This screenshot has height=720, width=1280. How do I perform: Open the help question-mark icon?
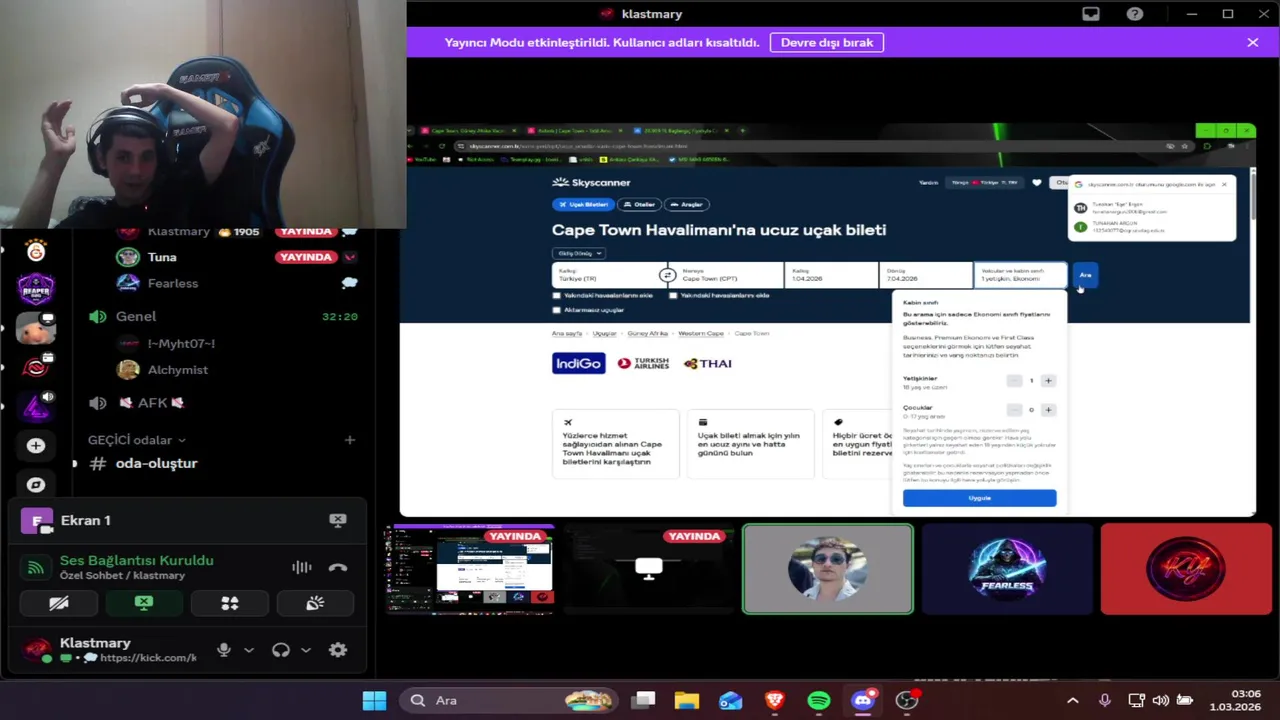click(x=1135, y=14)
